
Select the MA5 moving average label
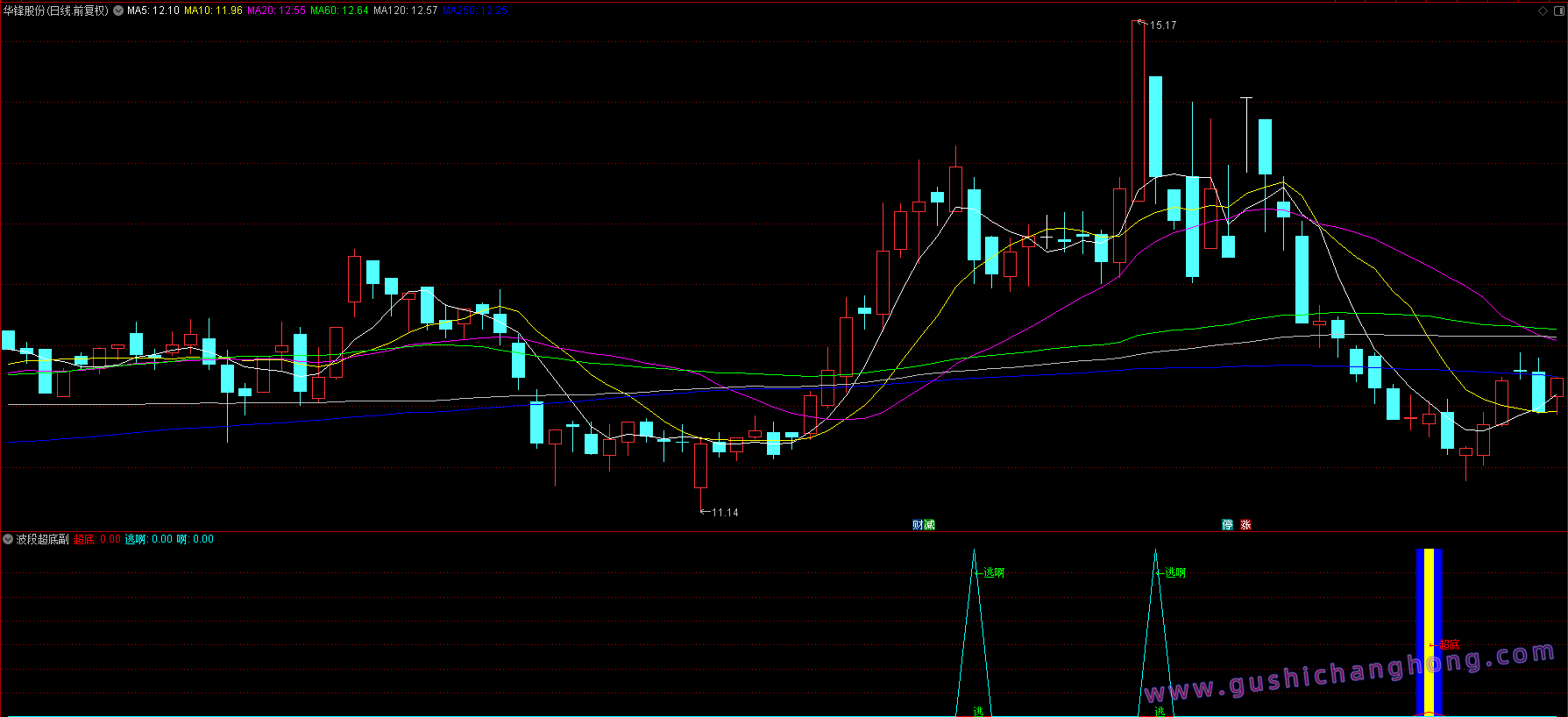coord(153,11)
